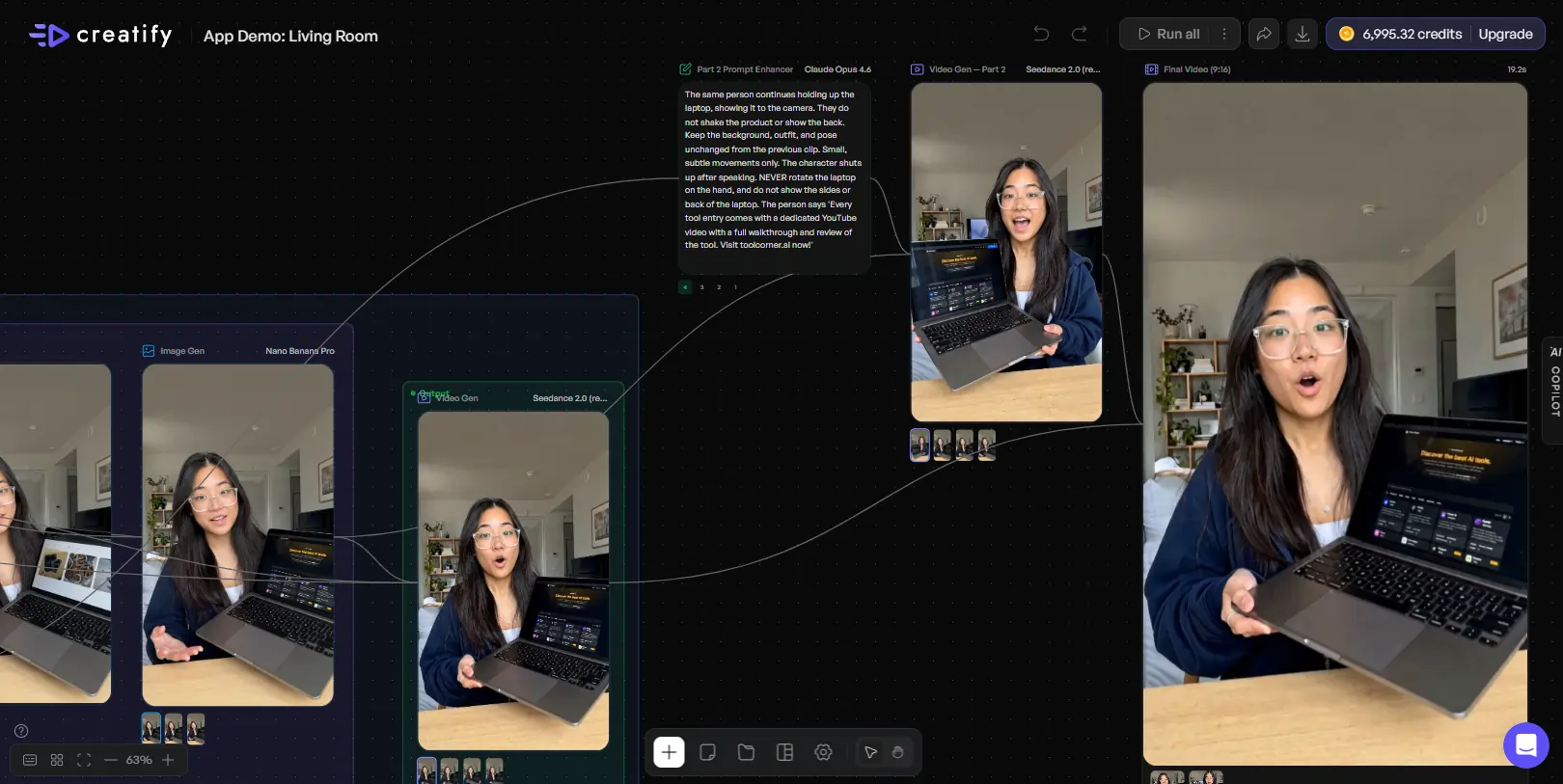1563x784 pixels.
Task: Select the pointer cursor tool
Action: [870, 752]
